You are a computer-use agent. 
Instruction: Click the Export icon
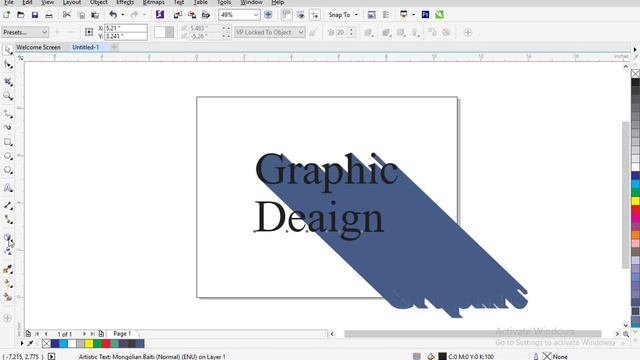tap(192, 15)
